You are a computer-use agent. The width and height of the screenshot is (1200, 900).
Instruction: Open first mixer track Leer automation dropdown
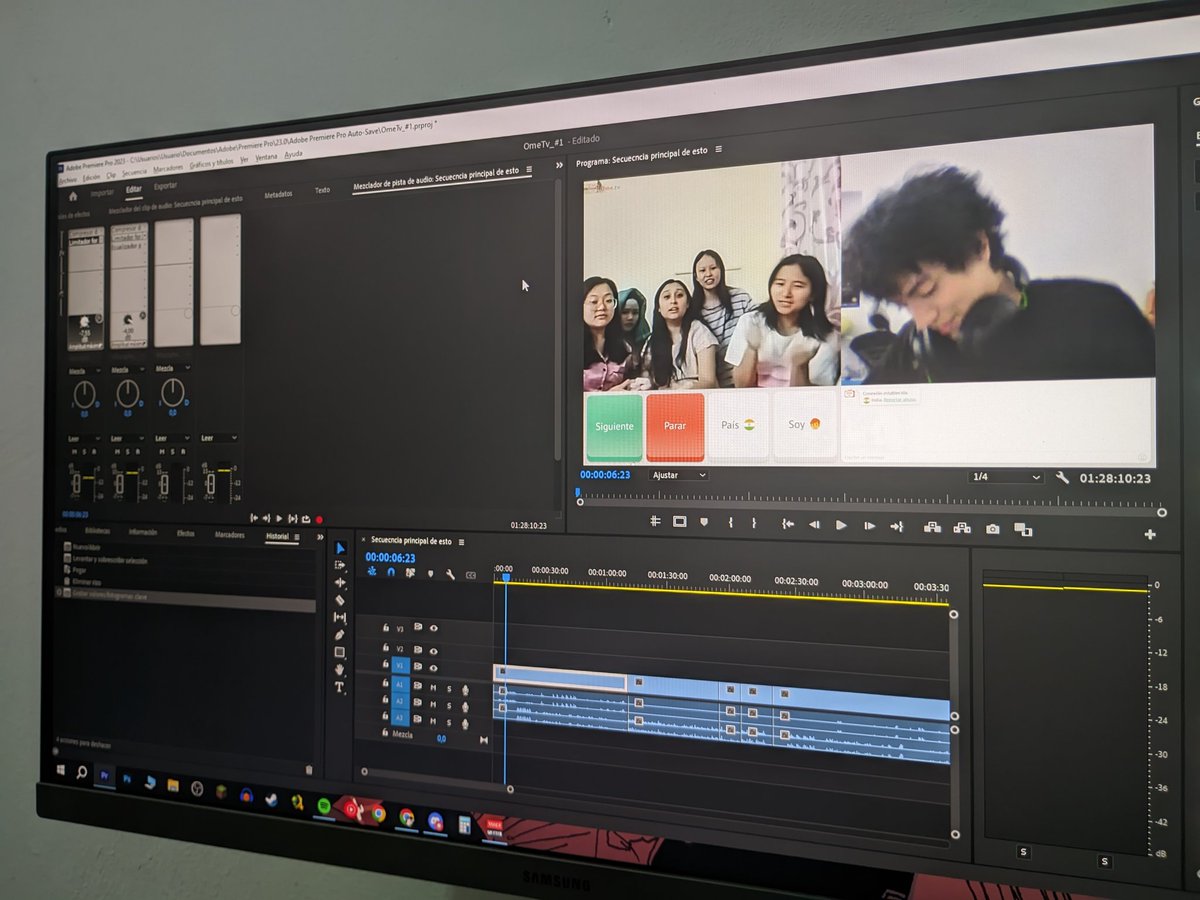[x=85, y=438]
